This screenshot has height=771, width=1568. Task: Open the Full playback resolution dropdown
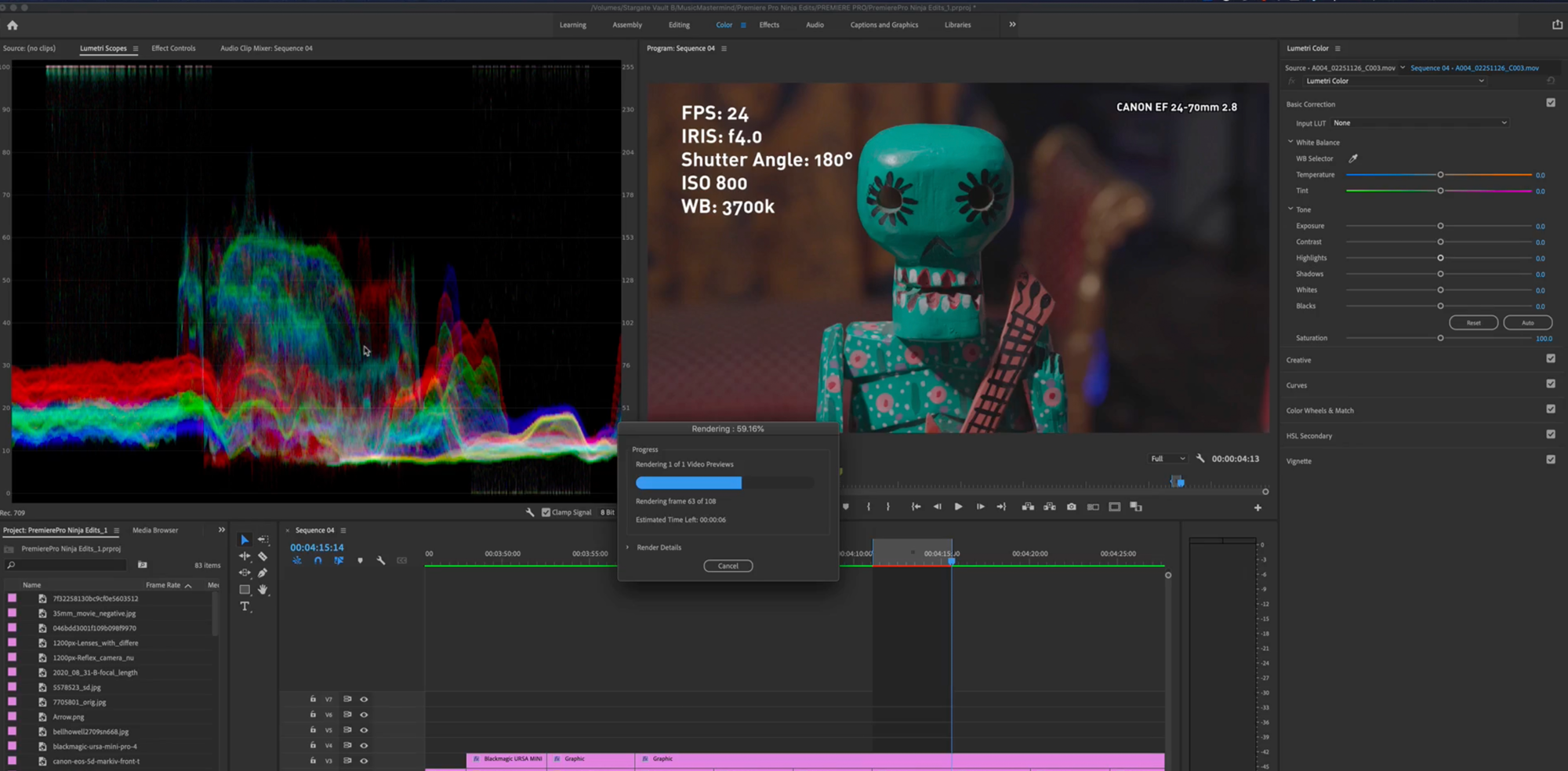pyautogui.click(x=1167, y=459)
